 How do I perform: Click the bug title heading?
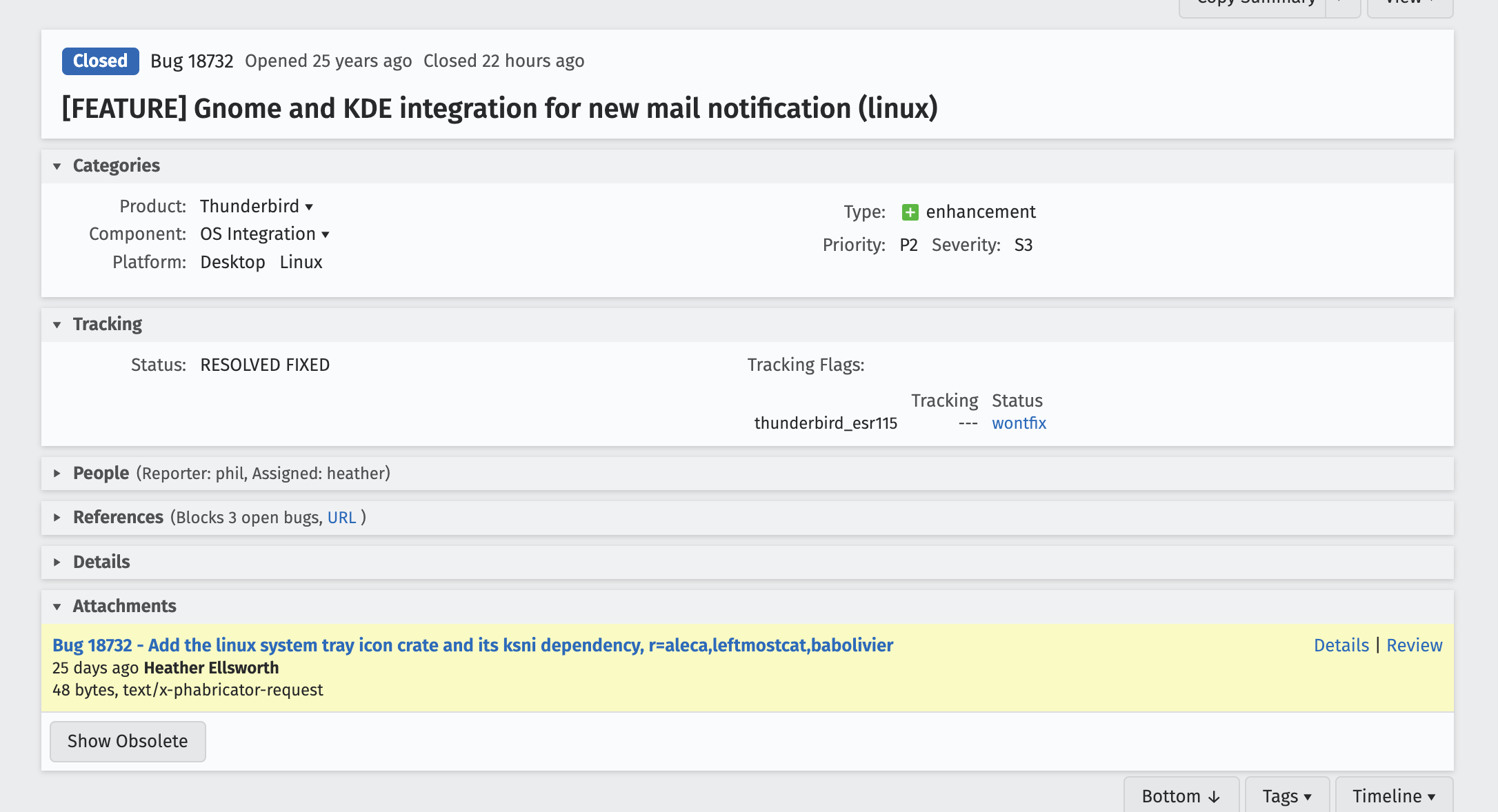[x=500, y=108]
